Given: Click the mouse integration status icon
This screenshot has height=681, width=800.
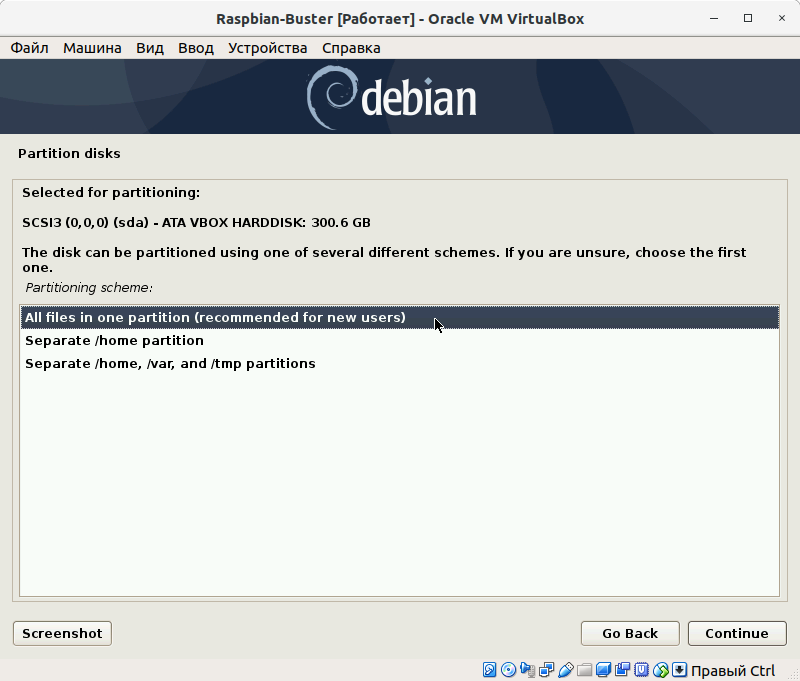Looking at the screenshot, I should coord(660,670).
